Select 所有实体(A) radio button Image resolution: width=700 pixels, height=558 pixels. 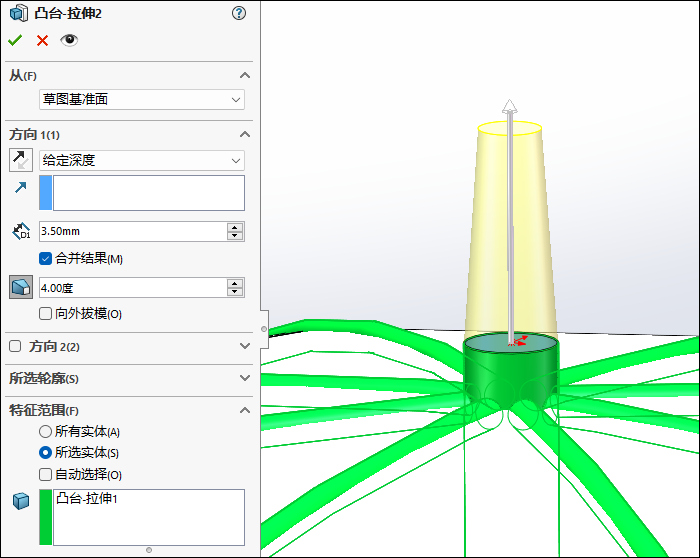(x=46, y=432)
